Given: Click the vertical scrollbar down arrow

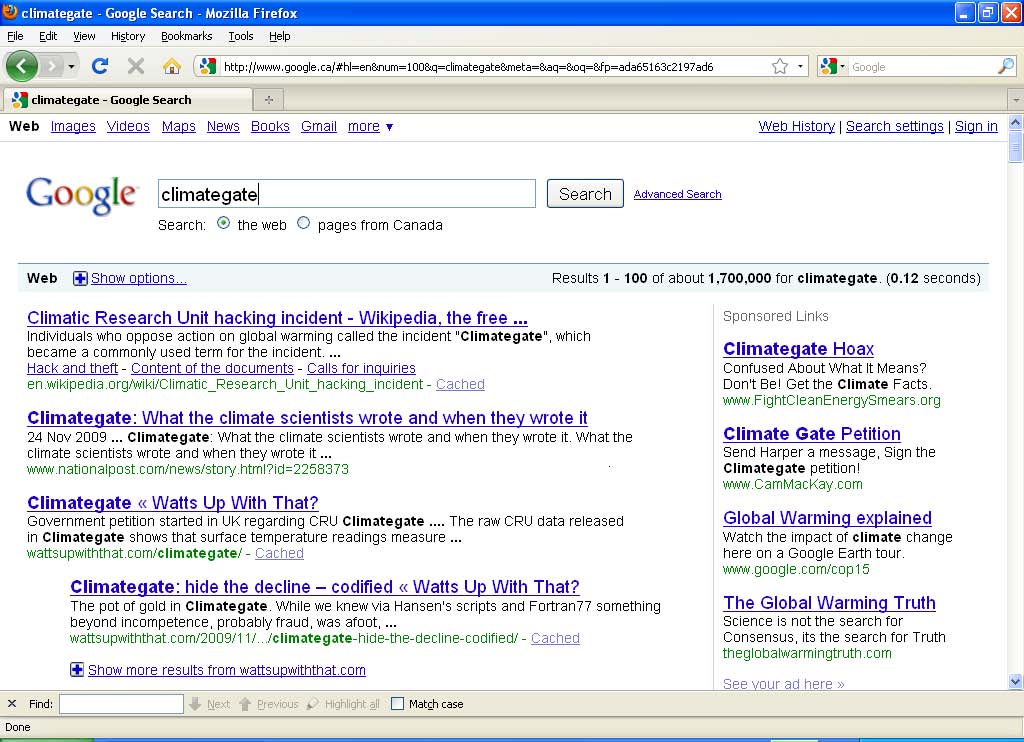Looking at the screenshot, I should (1016, 681).
